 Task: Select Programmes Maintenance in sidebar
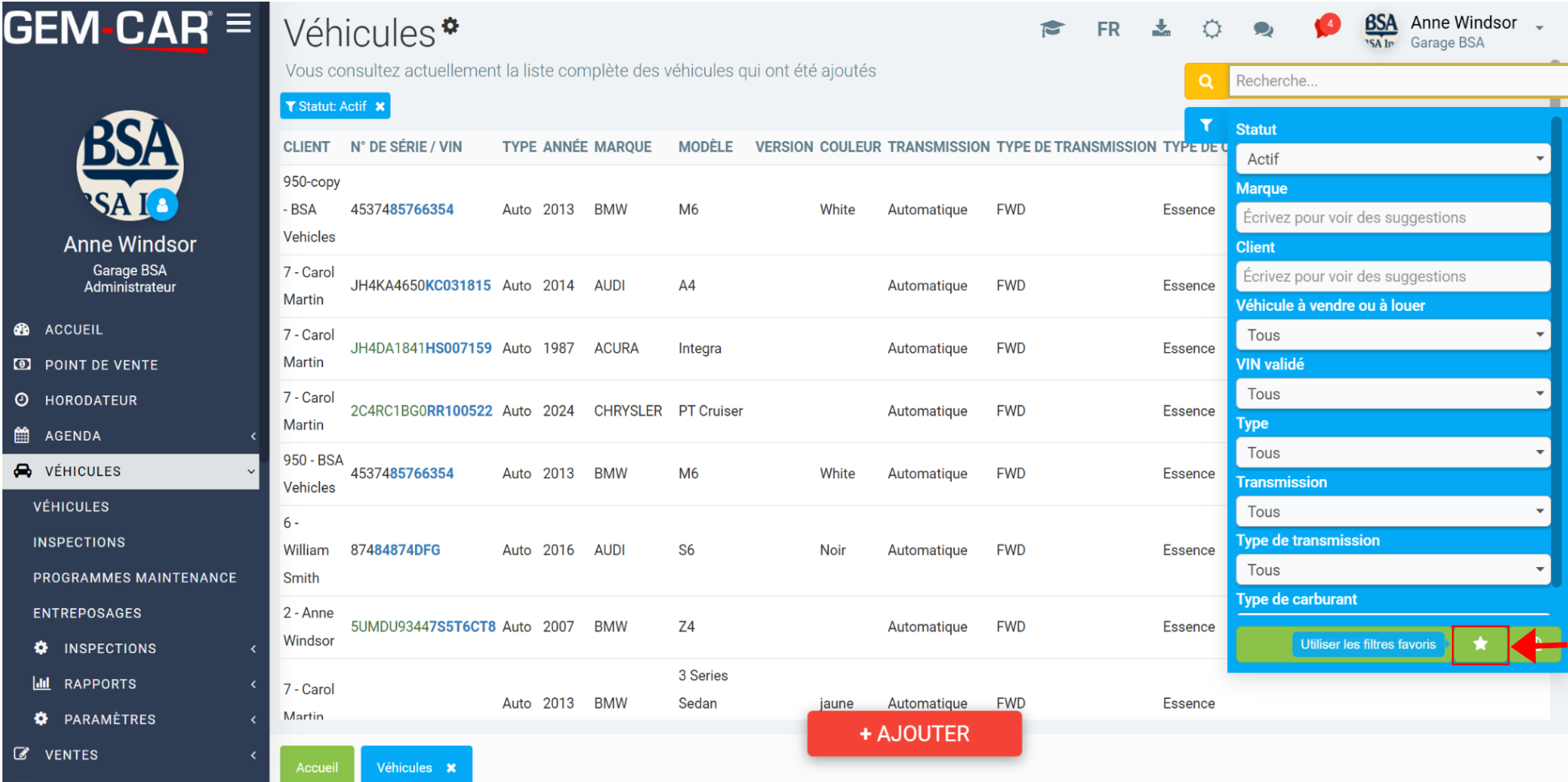coord(135,577)
